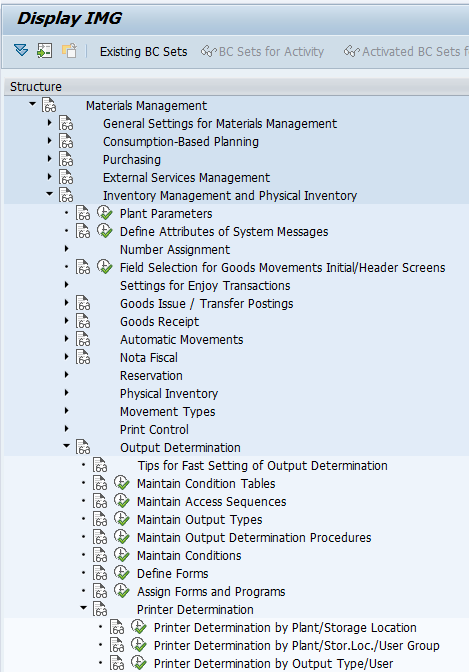469x672 pixels.
Task: Expand the Purchasing node
Action: pos(50,159)
